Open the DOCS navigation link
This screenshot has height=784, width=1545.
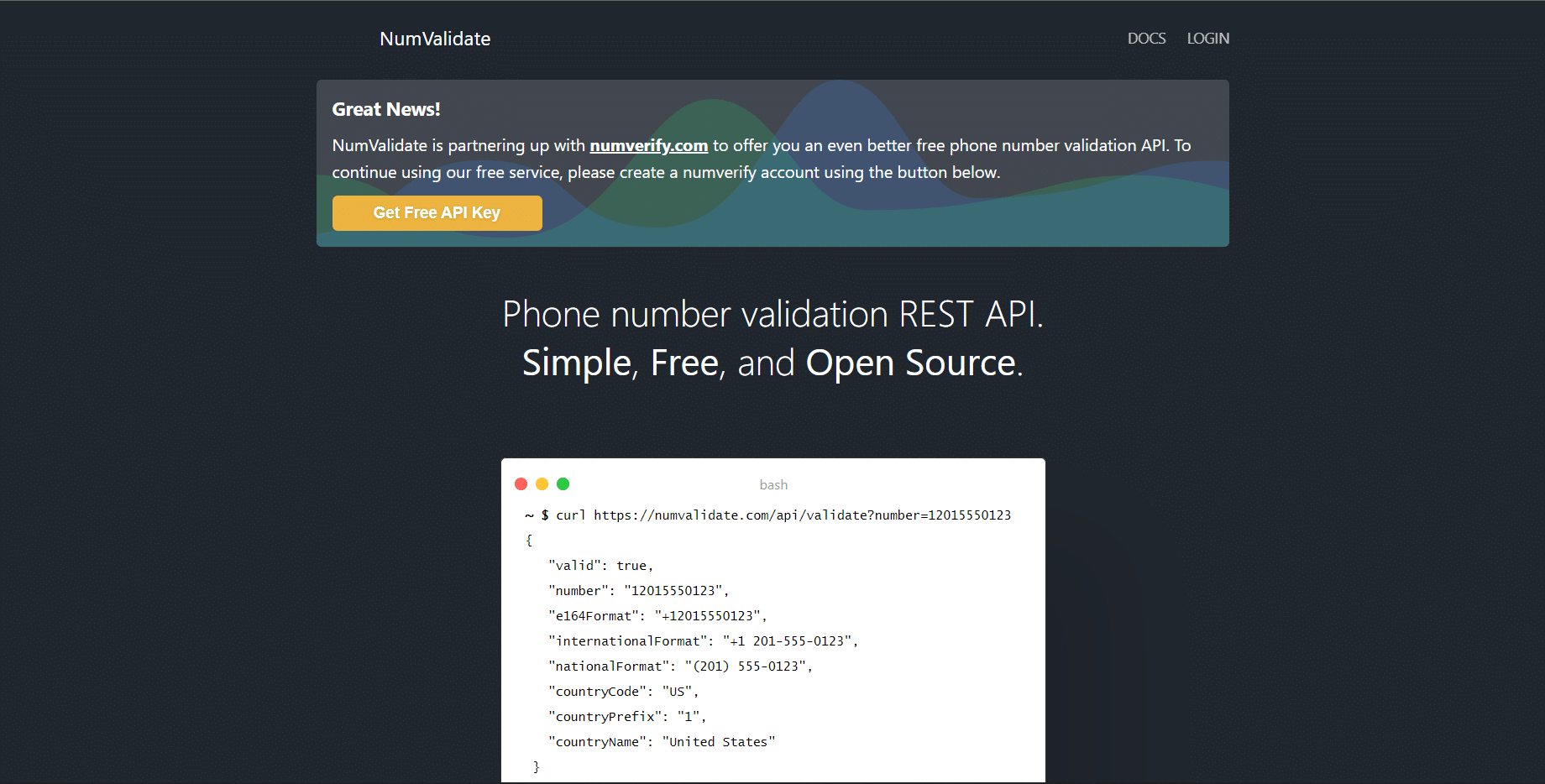[1146, 39]
